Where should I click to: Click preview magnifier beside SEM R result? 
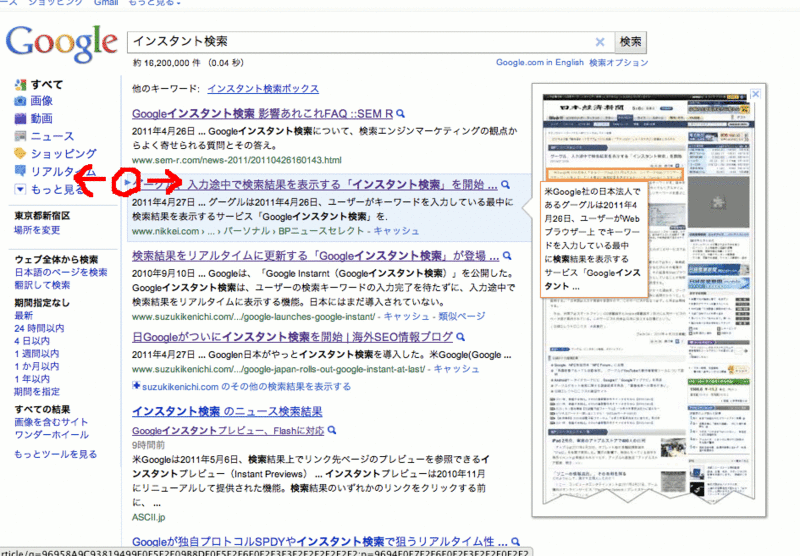[x=401, y=114]
